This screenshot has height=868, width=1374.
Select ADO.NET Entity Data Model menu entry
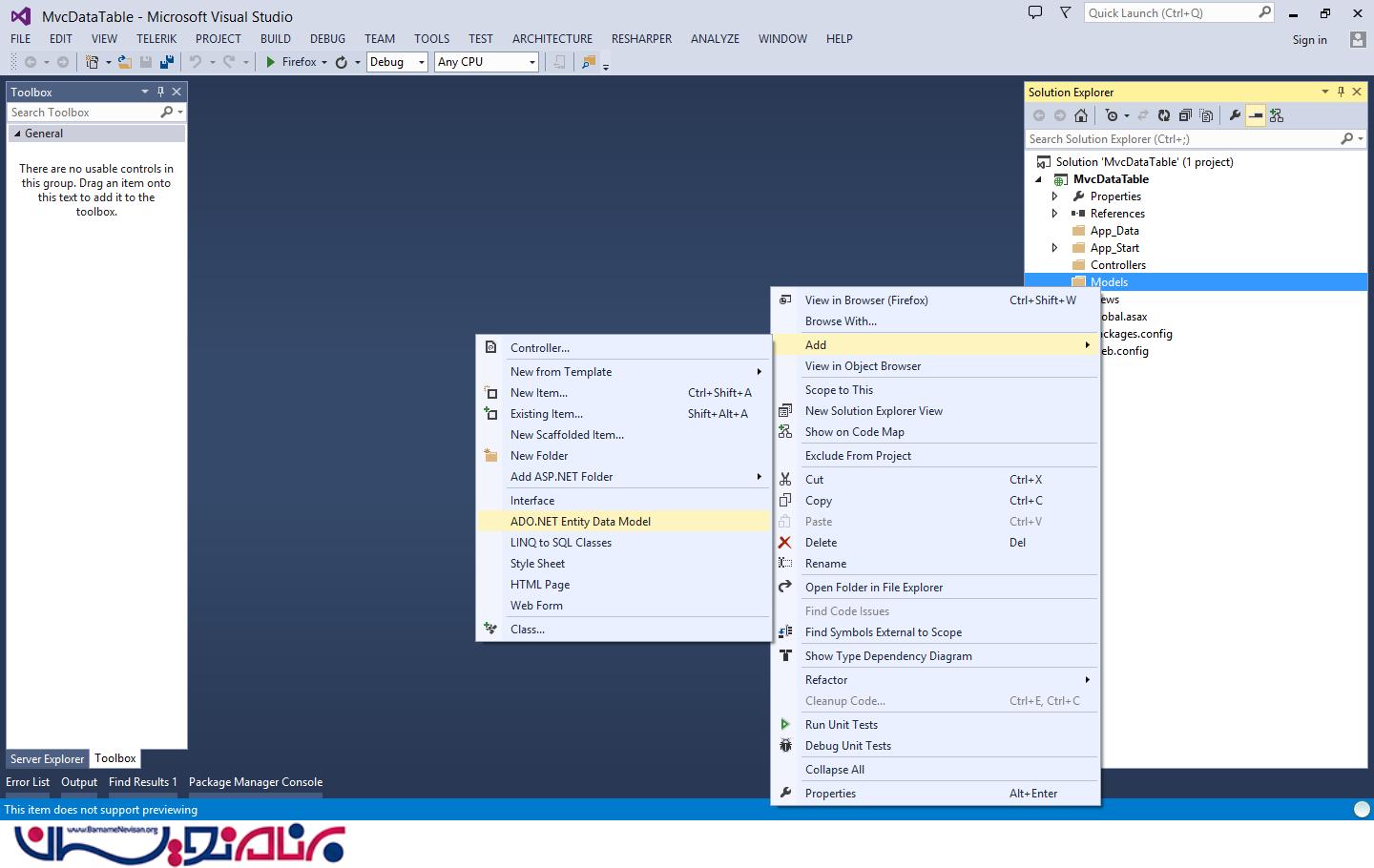(580, 522)
